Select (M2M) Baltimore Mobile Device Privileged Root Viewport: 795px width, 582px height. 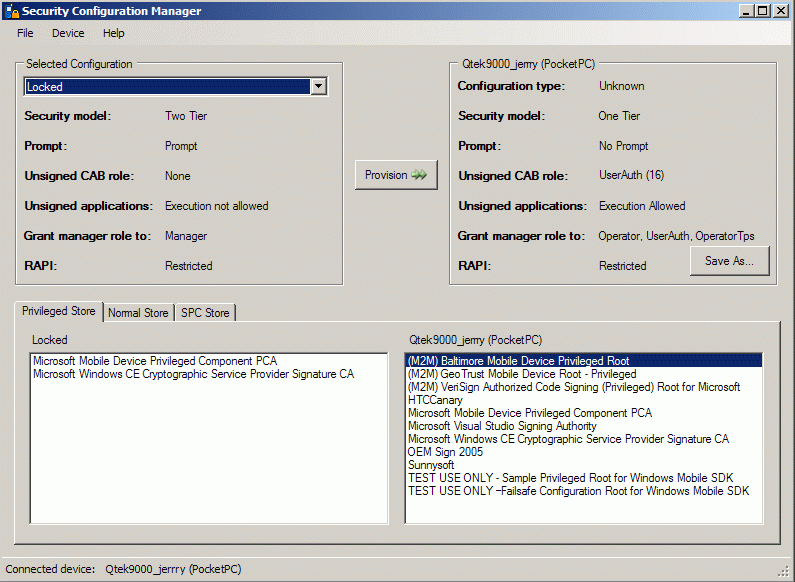[518, 361]
